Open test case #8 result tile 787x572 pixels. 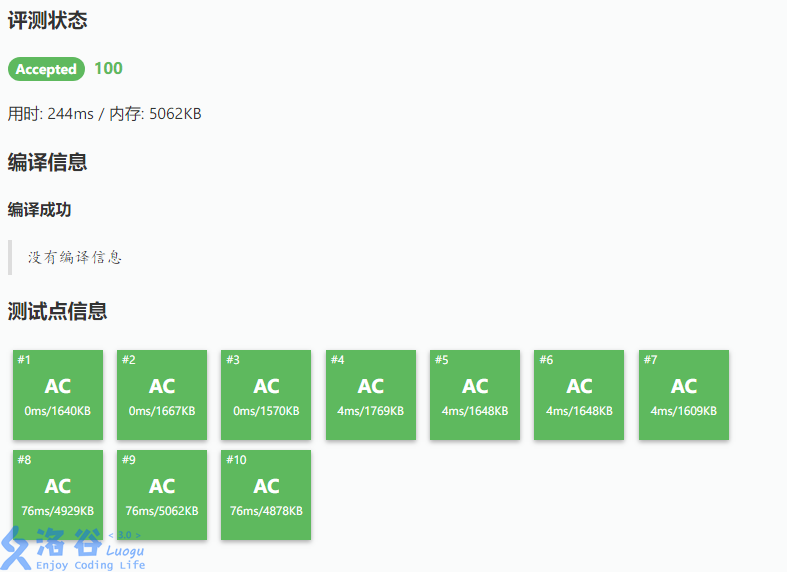[58, 494]
